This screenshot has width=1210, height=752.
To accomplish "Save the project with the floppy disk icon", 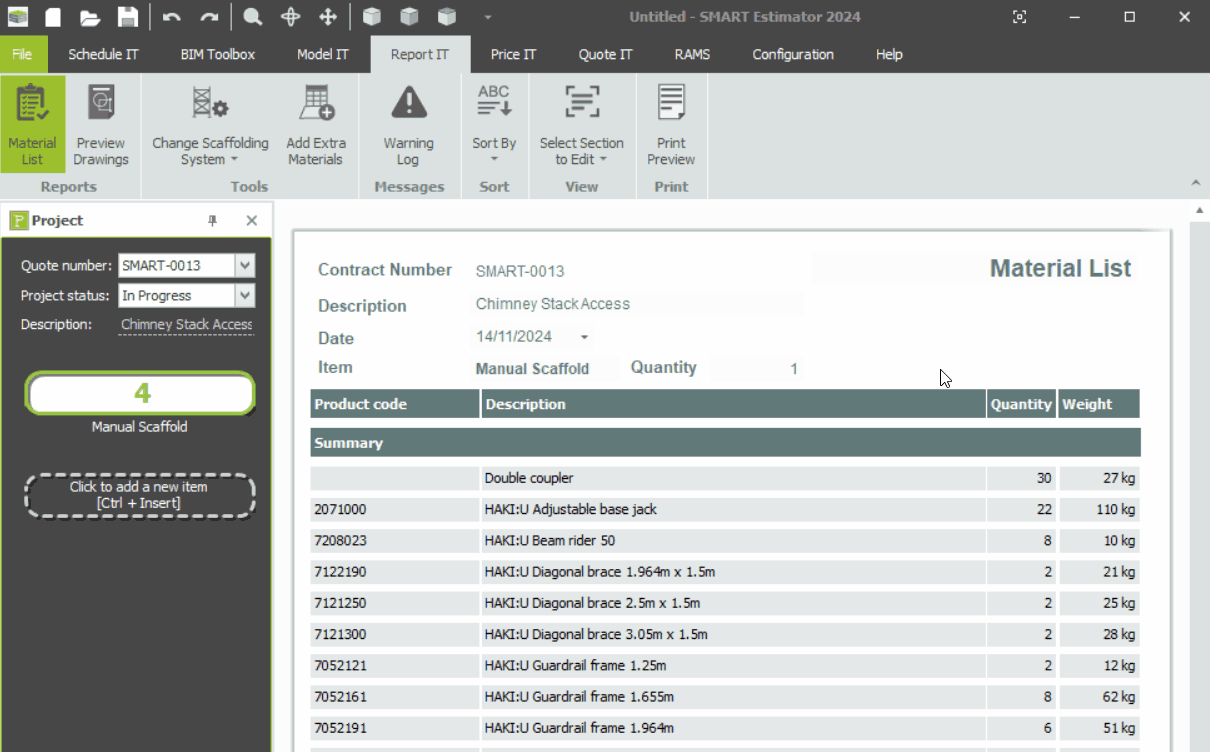I will coord(127,17).
